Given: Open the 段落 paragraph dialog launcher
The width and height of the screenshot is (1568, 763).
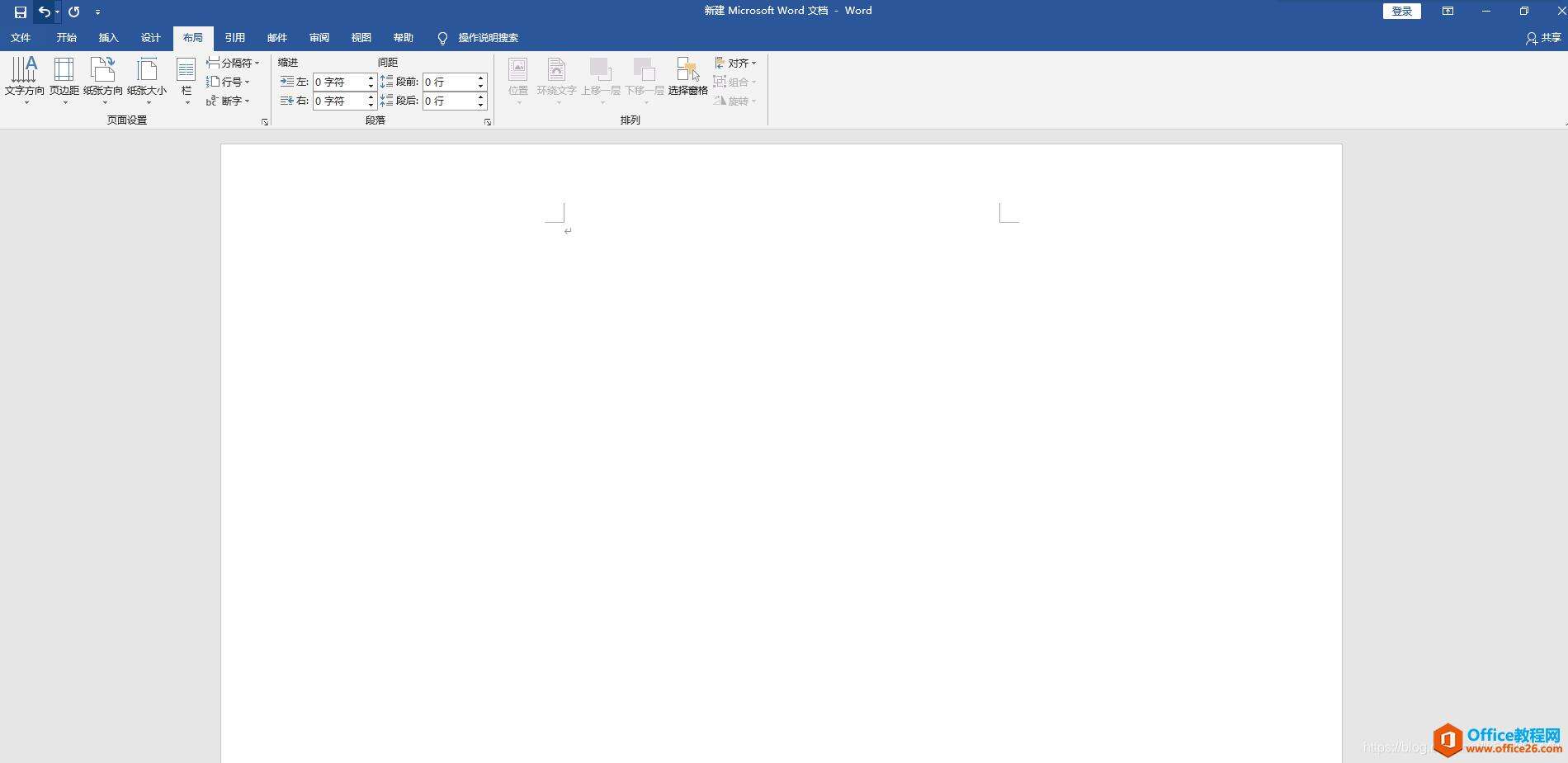Looking at the screenshot, I should click(x=488, y=122).
